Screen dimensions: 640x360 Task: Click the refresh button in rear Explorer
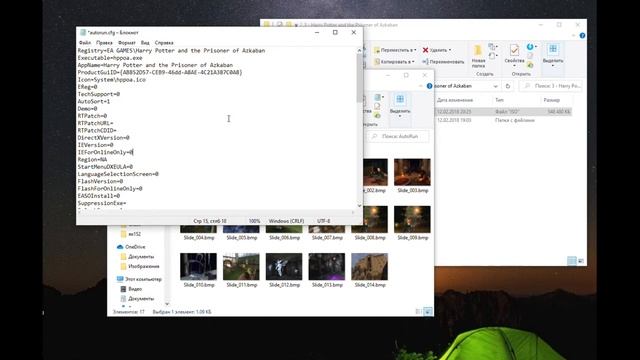[508, 86]
